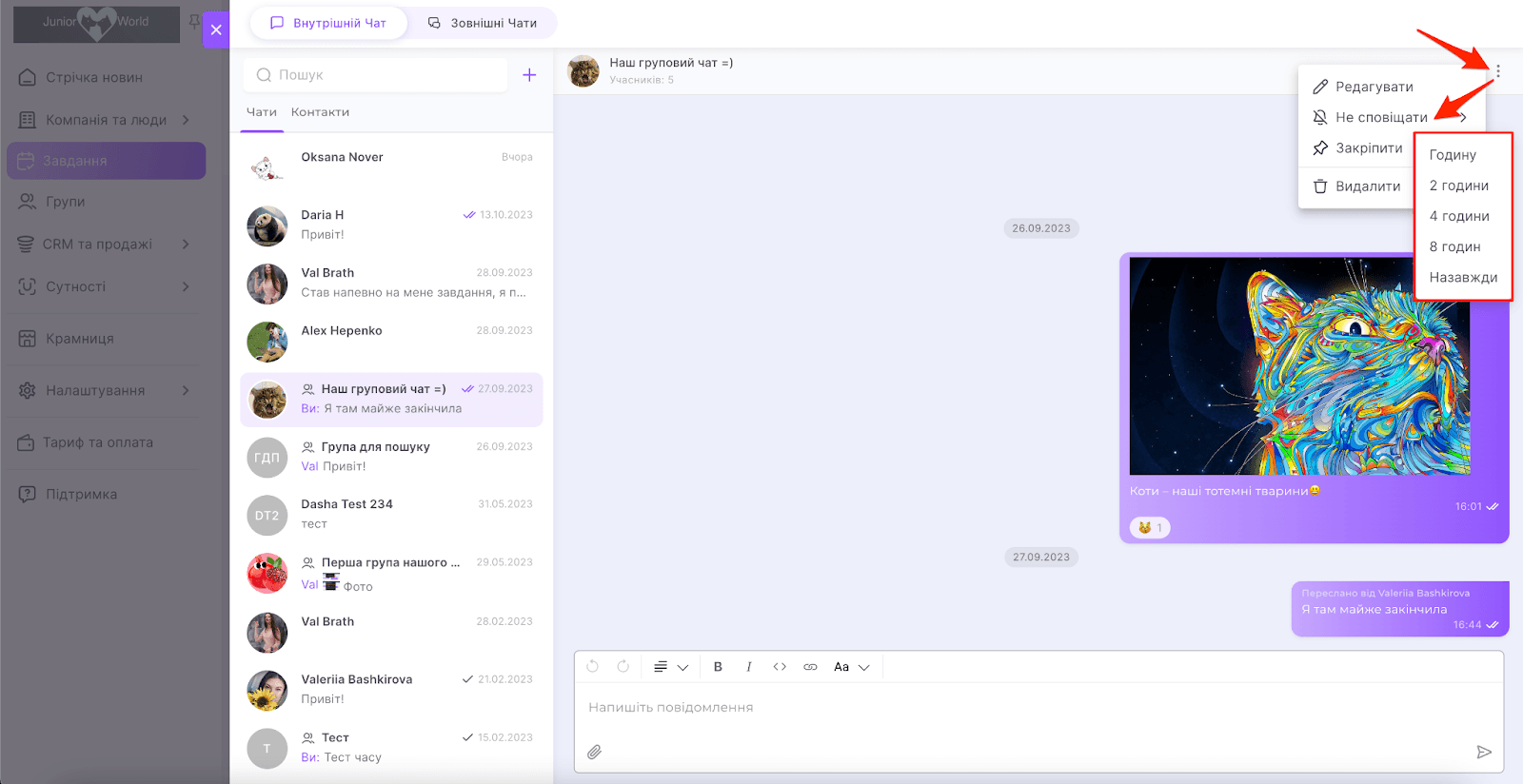Expand the Налаштування menu

coord(107,390)
